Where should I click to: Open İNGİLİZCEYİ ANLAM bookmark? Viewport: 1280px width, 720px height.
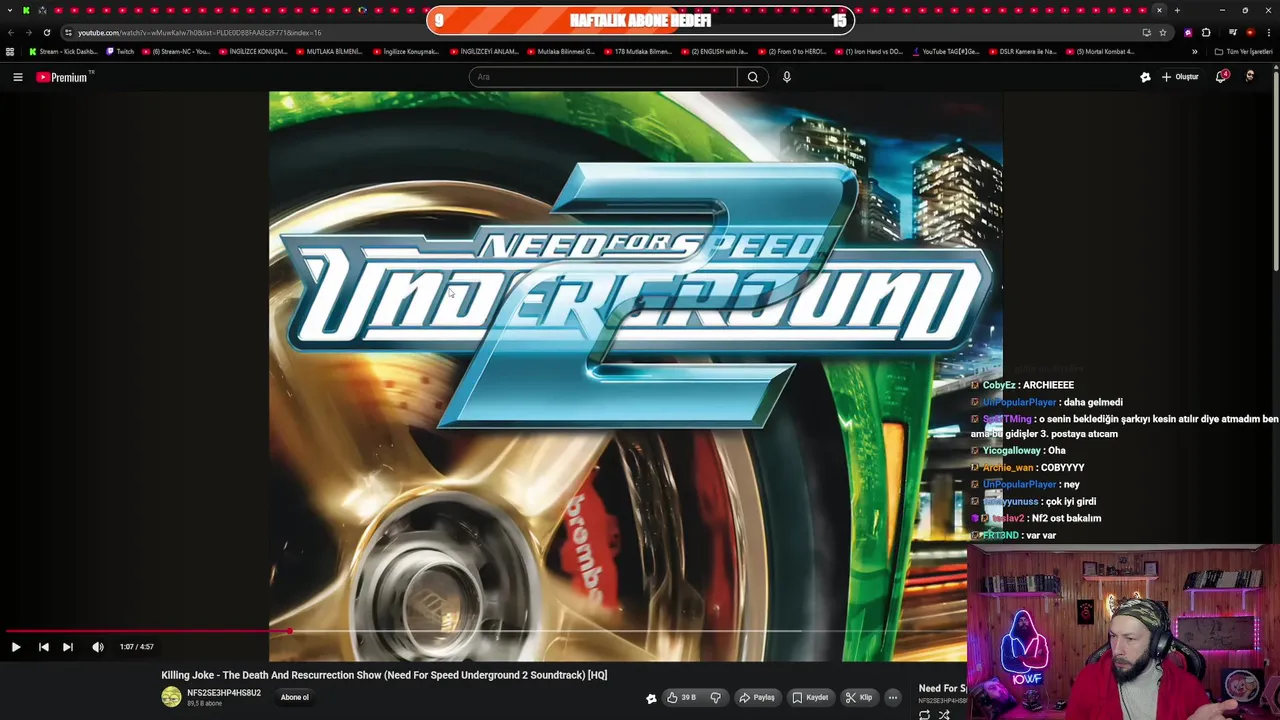pyautogui.click(x=484, y=51)
